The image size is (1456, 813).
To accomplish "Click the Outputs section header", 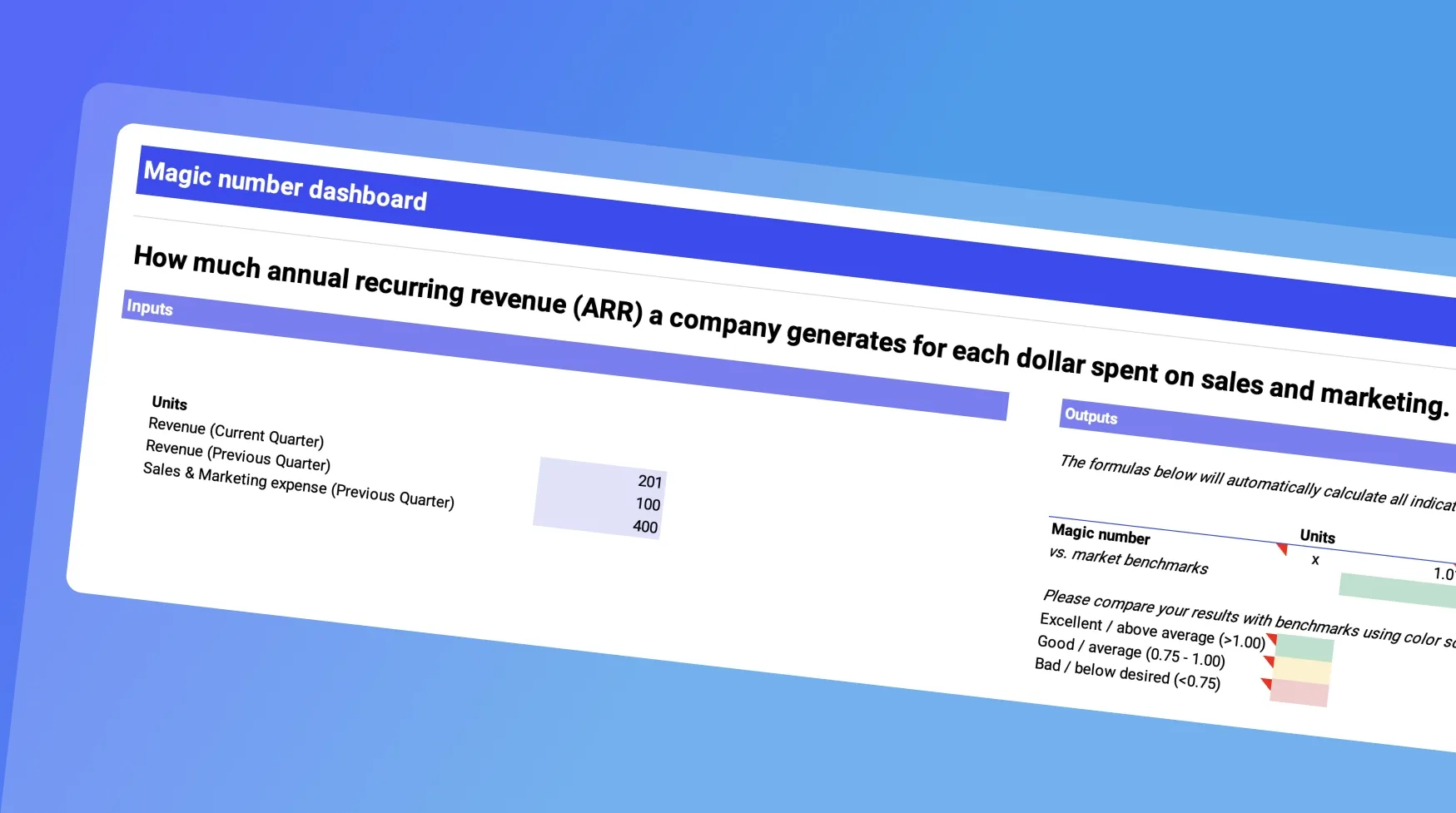I will (1091, 416).
